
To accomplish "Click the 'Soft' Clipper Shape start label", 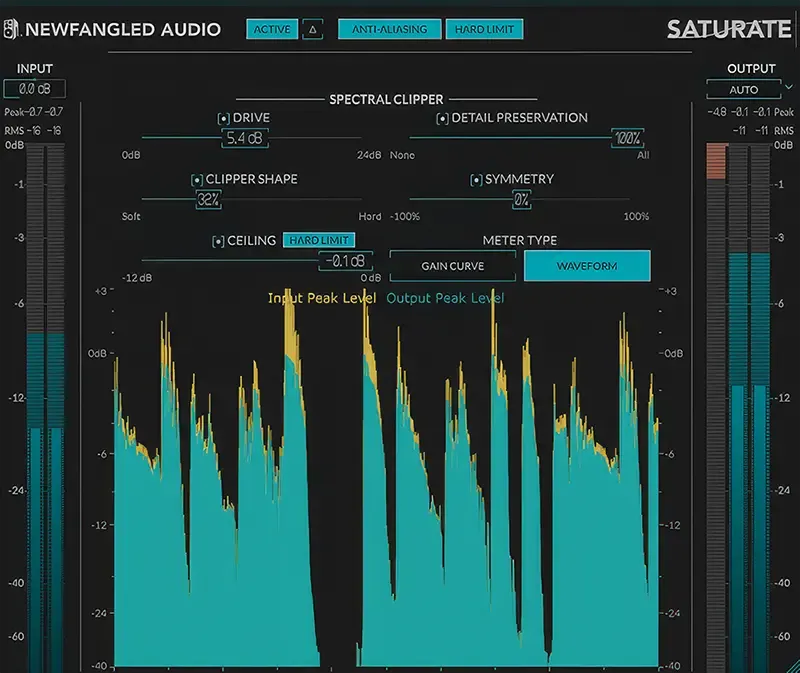I will point(131,216).
